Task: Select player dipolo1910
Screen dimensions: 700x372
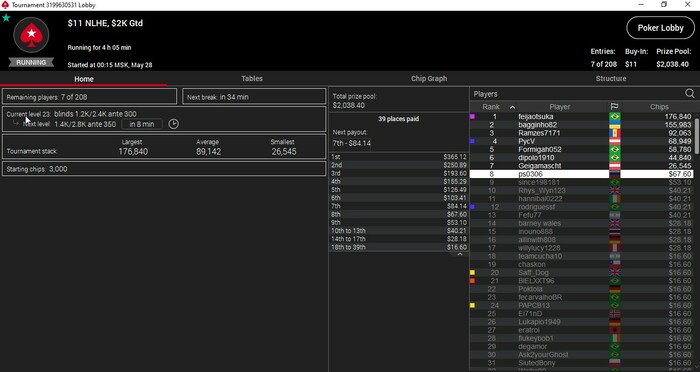Action: point(582,158)
